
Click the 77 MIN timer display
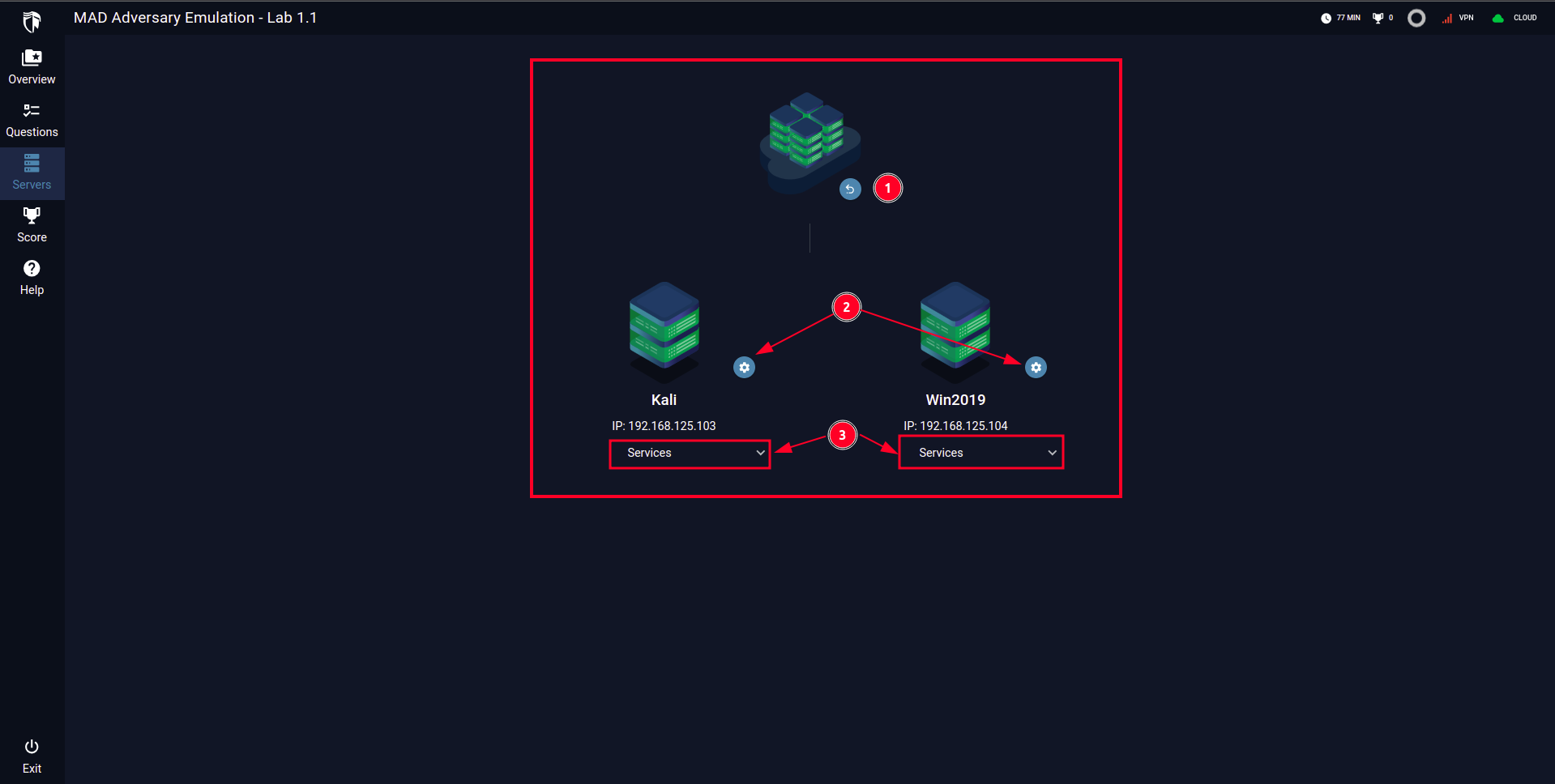(x=1340, y=17)
